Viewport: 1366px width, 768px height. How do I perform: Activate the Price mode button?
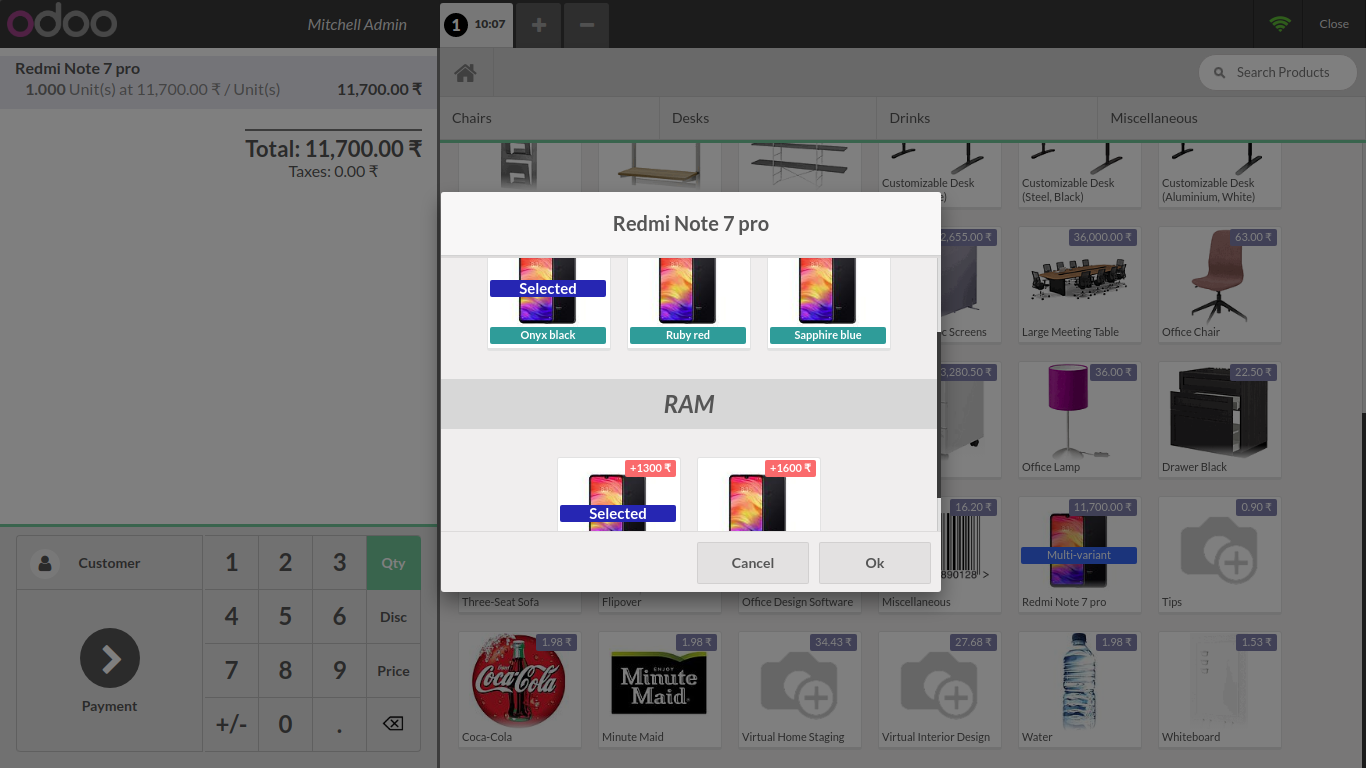click(x=393, y=671)
